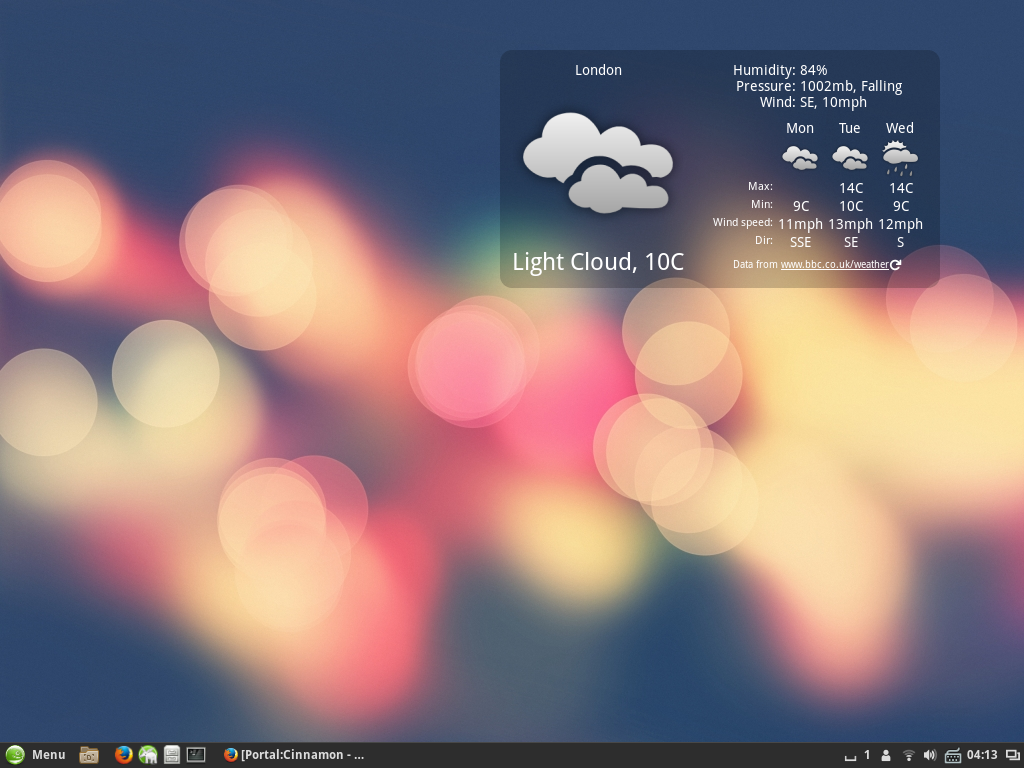Mute sound via the speaker icon
Image resolution: width=1024 pixels, height=768 pixels.
[929, 755]
